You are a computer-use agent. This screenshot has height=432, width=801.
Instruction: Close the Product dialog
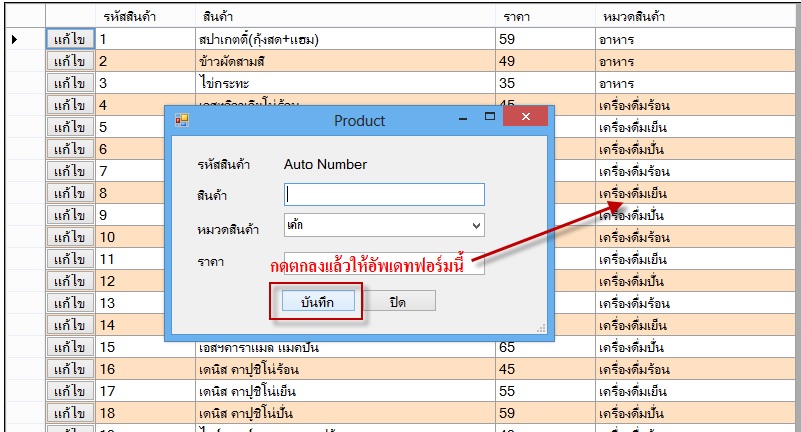(x=525, y=116)
